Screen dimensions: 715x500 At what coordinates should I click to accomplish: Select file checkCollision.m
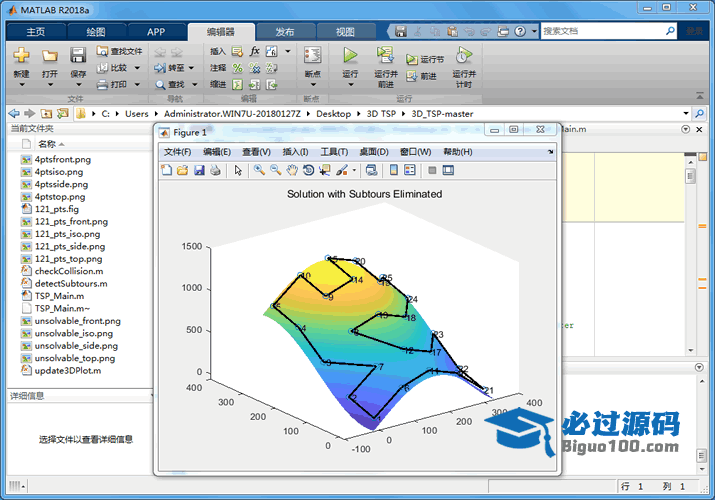point(69,271)
